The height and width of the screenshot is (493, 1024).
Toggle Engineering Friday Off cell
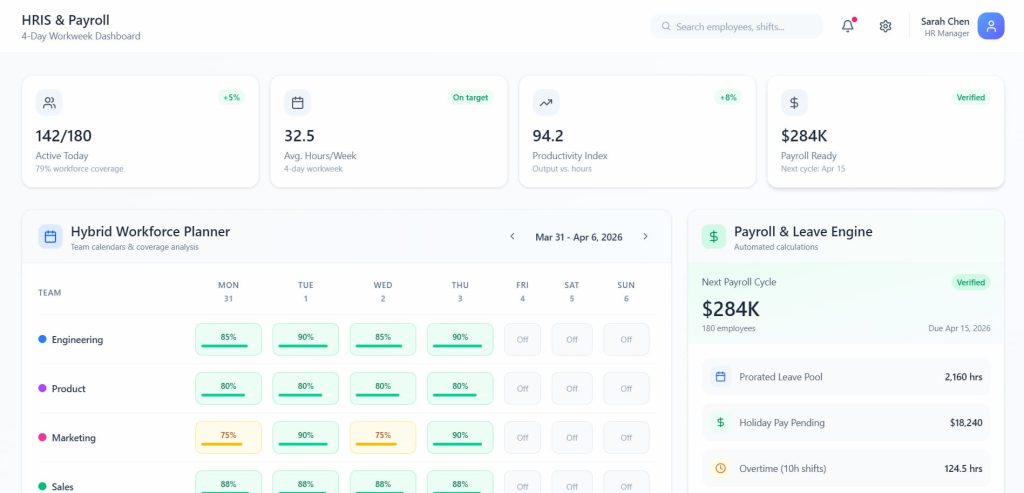point(522,339)
